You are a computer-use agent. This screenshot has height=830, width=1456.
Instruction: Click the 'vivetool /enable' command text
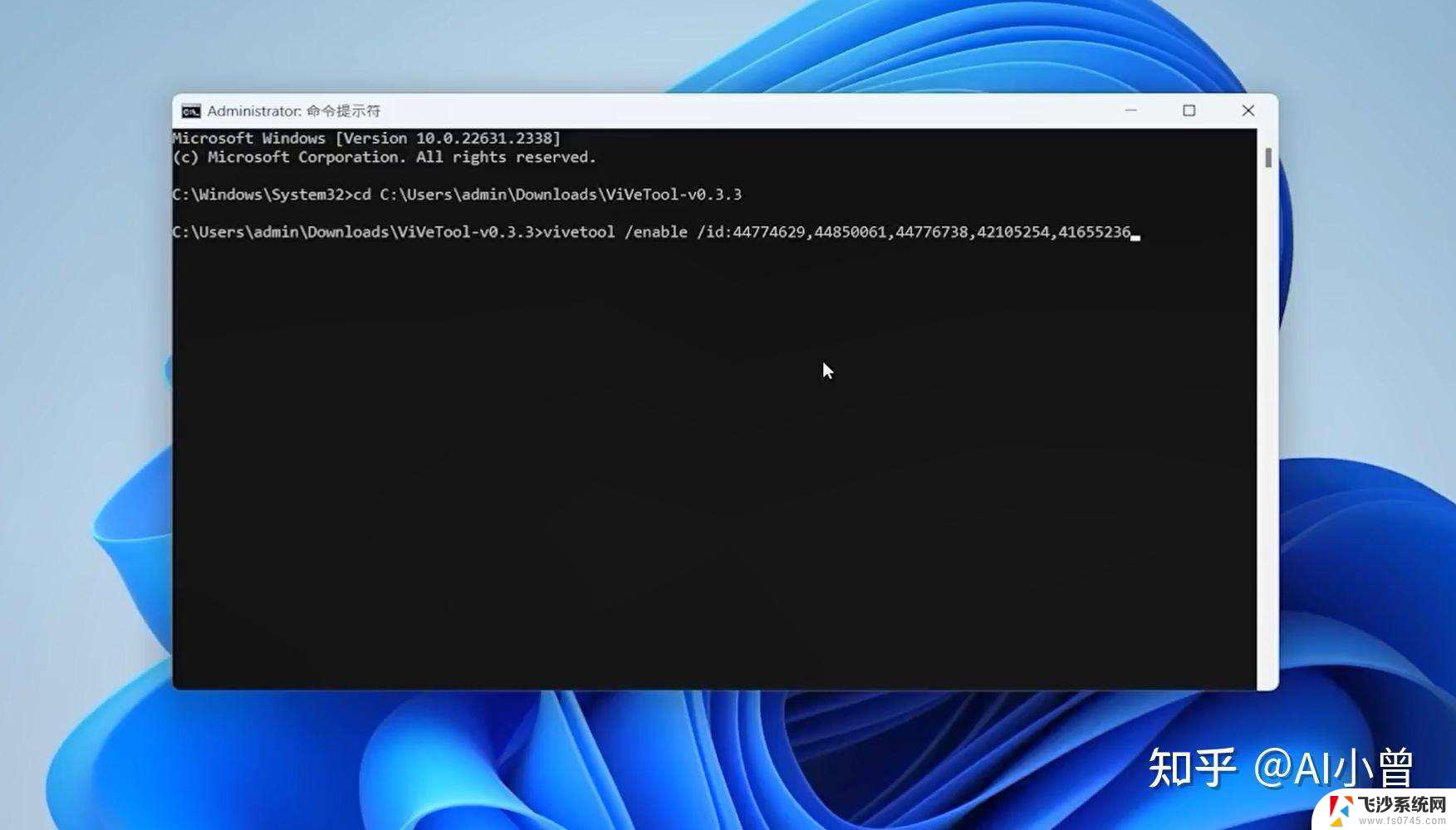pos(615,232)
